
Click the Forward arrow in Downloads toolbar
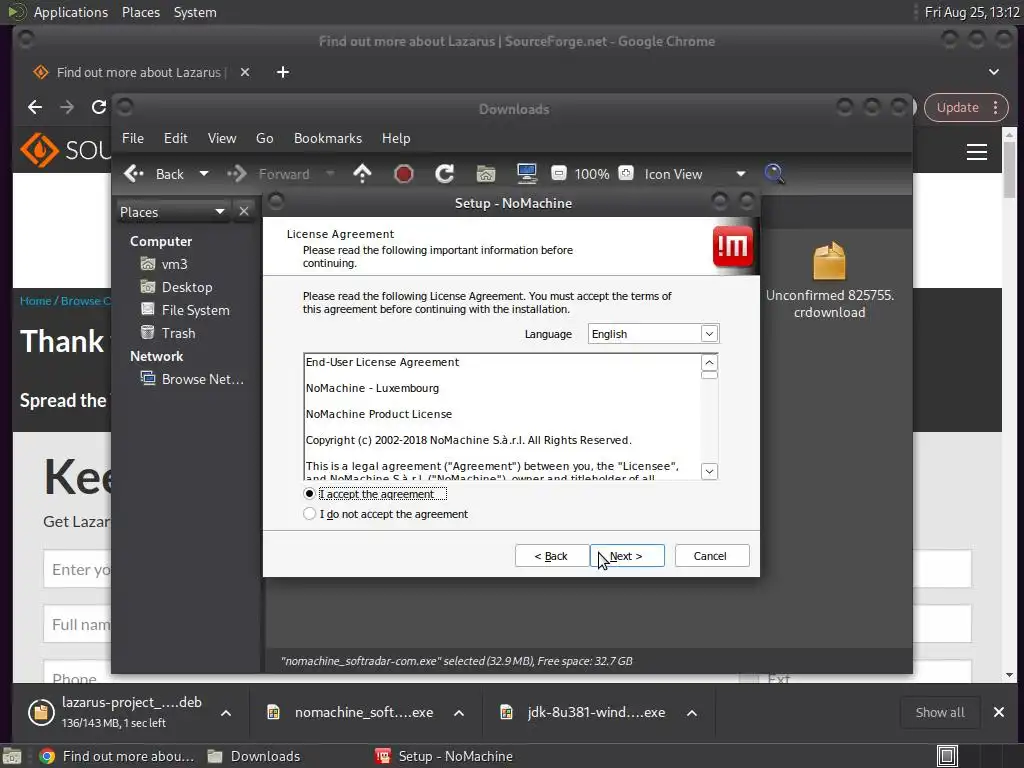pos(237,174)
